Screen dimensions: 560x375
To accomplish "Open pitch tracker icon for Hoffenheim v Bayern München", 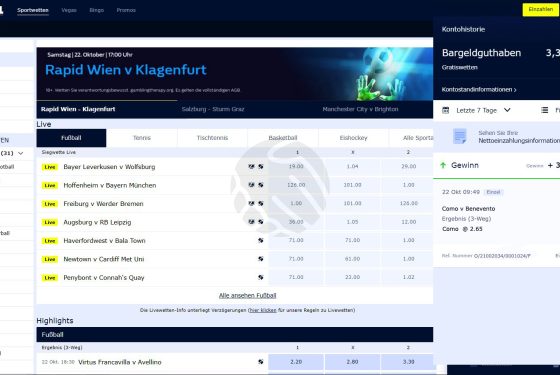I will pyautogui.click(x=251, y=185).
